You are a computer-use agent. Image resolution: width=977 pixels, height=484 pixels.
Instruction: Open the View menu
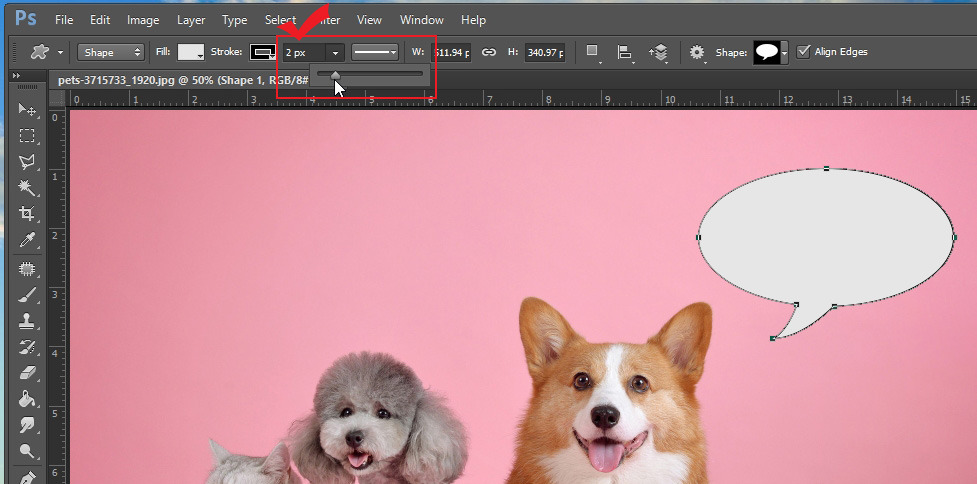[x=369, y=20]
